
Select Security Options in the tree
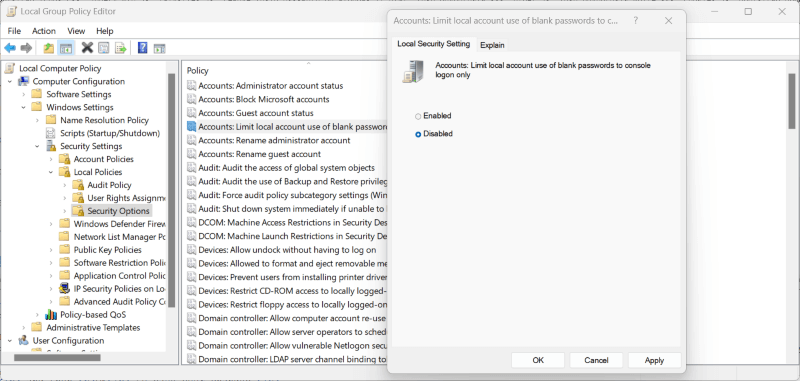pyautogui.click(x=118, y=211)
